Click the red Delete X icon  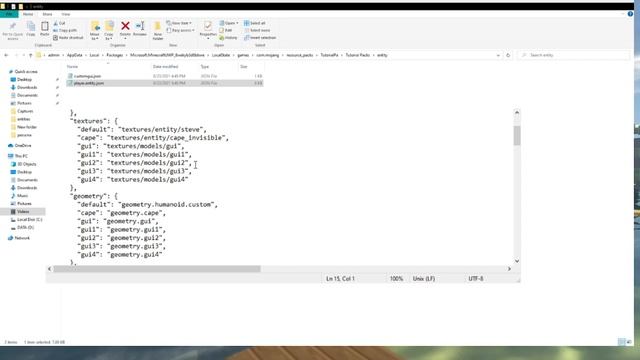point(125,26)
